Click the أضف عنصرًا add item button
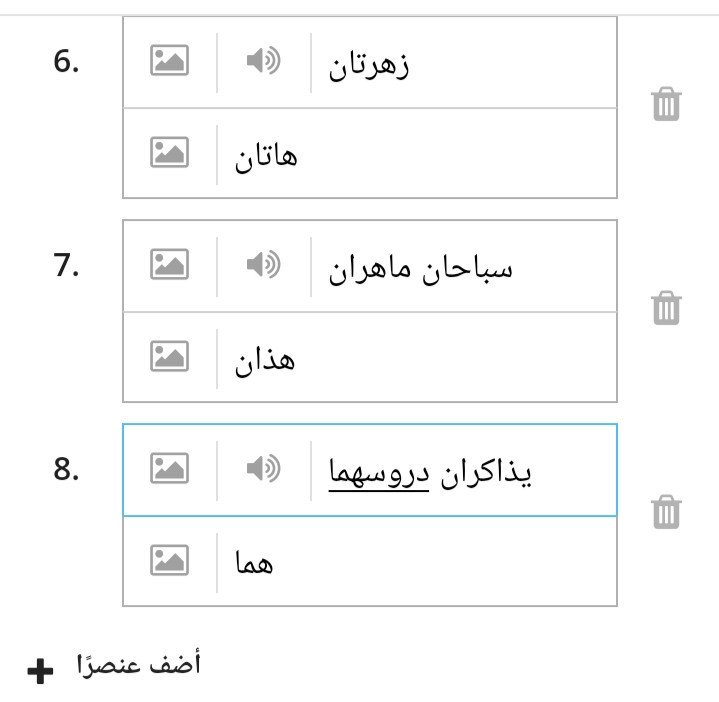The height and width of the screenshot is (702, 719). (139, 664)
